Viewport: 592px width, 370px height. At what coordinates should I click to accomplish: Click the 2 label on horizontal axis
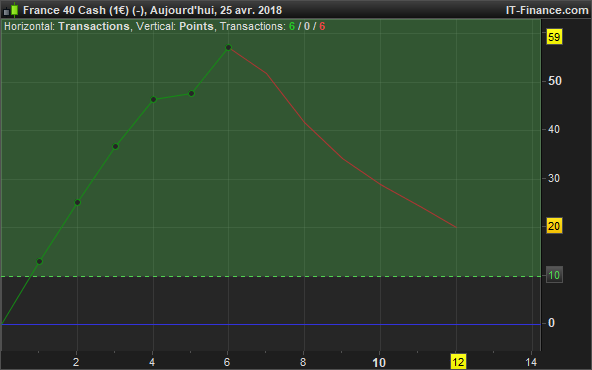[76, 362]
